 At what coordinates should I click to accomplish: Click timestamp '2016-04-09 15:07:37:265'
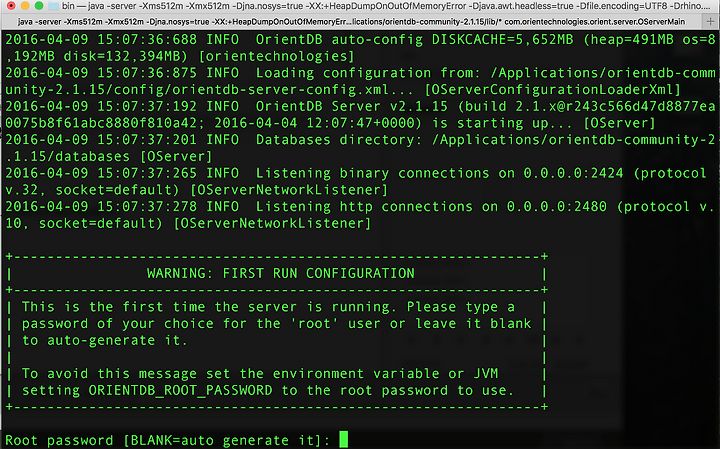tap(101, 173)
